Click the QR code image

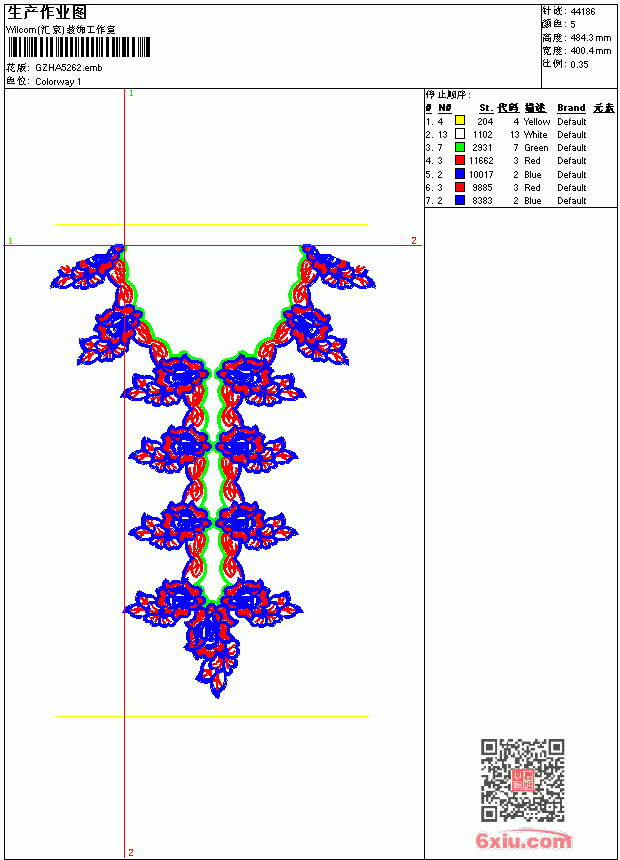[x=523, y=780]
